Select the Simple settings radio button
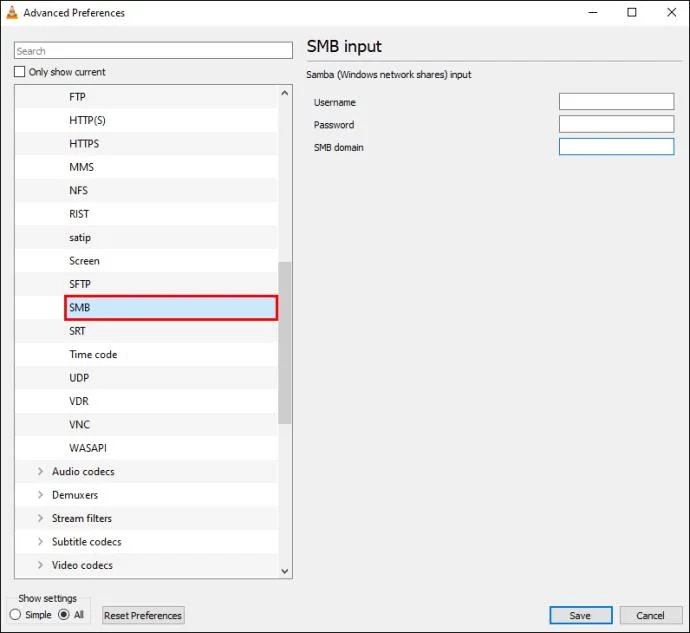Image resolution: width=690 pixels, height=633 pixels. pyautogui.click(x=15, y=615)
